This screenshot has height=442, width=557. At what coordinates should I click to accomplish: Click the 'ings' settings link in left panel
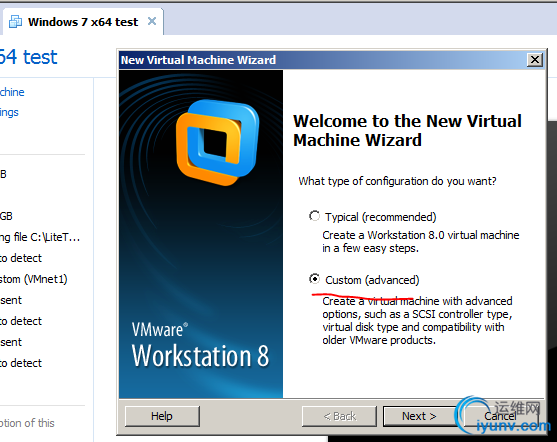pos(9,113)
